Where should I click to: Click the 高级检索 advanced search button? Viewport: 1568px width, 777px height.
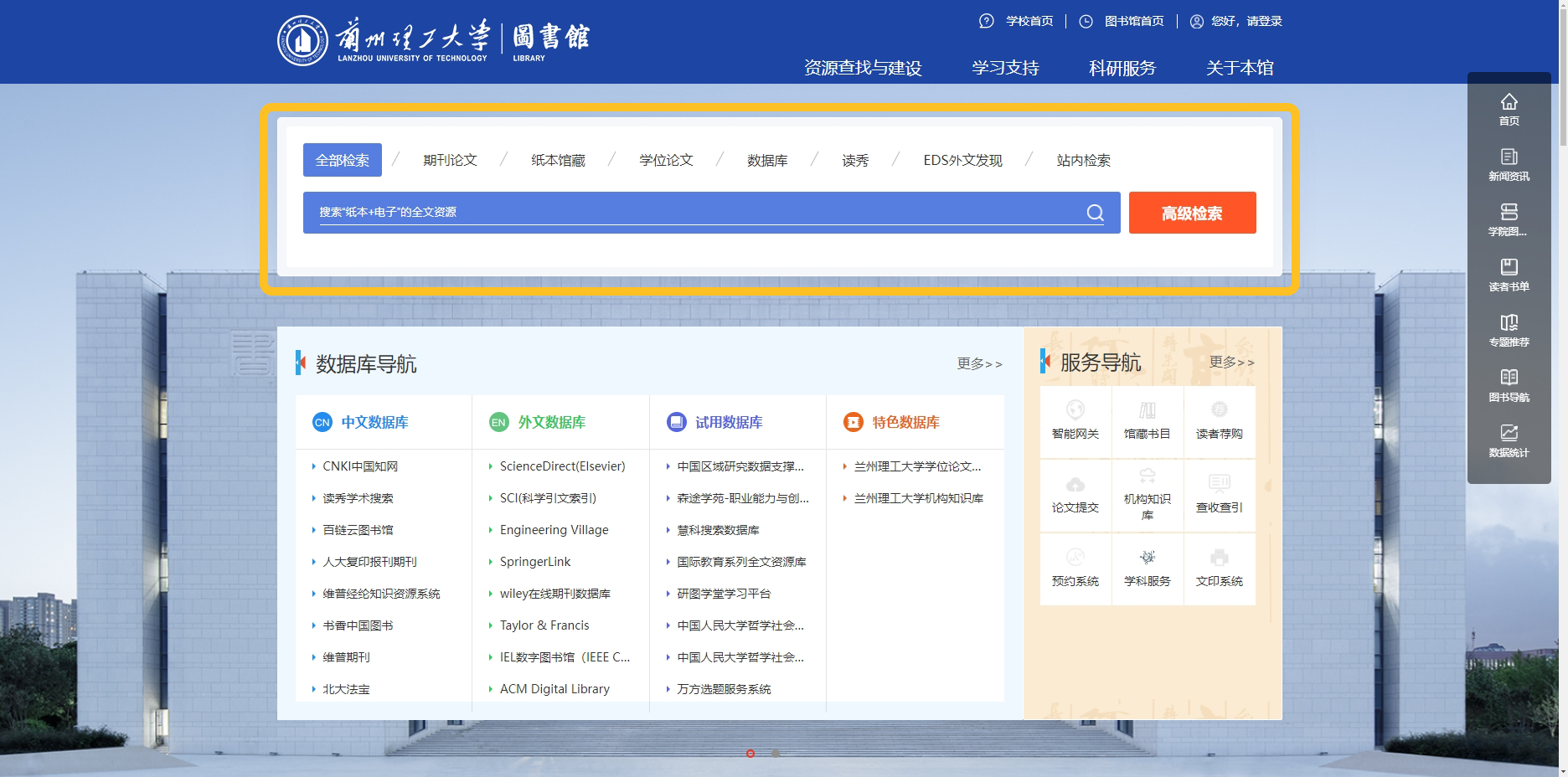(x=1192, y=213)
